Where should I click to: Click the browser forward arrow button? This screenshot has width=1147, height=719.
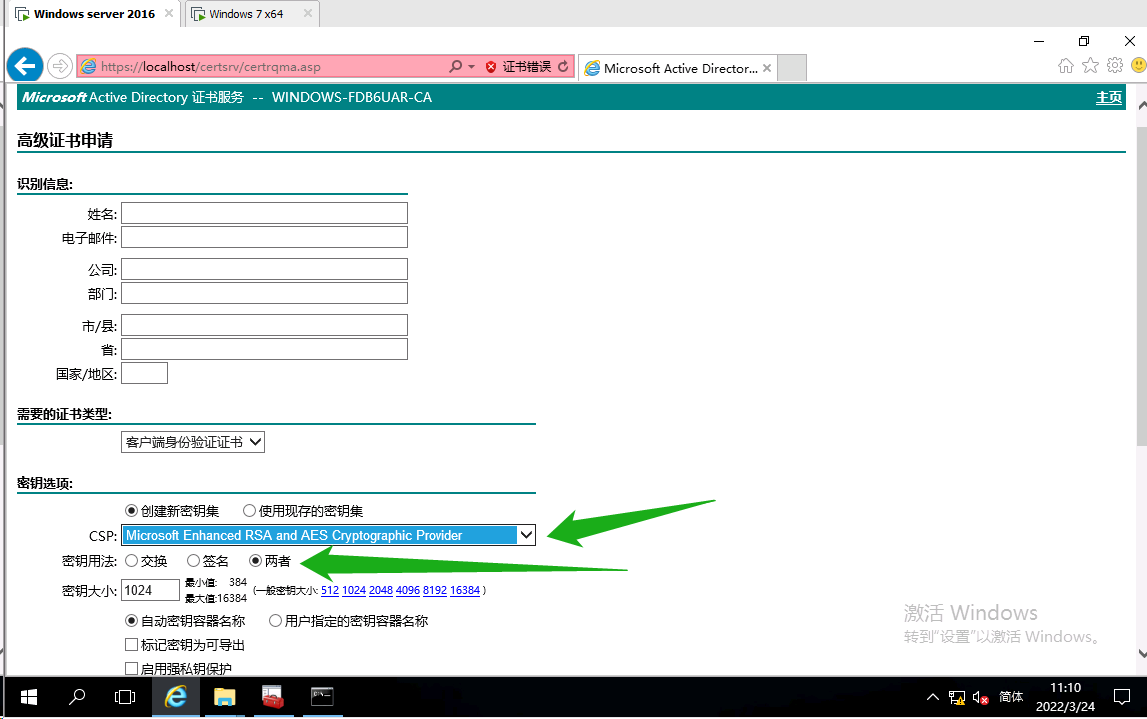(60, 67)
